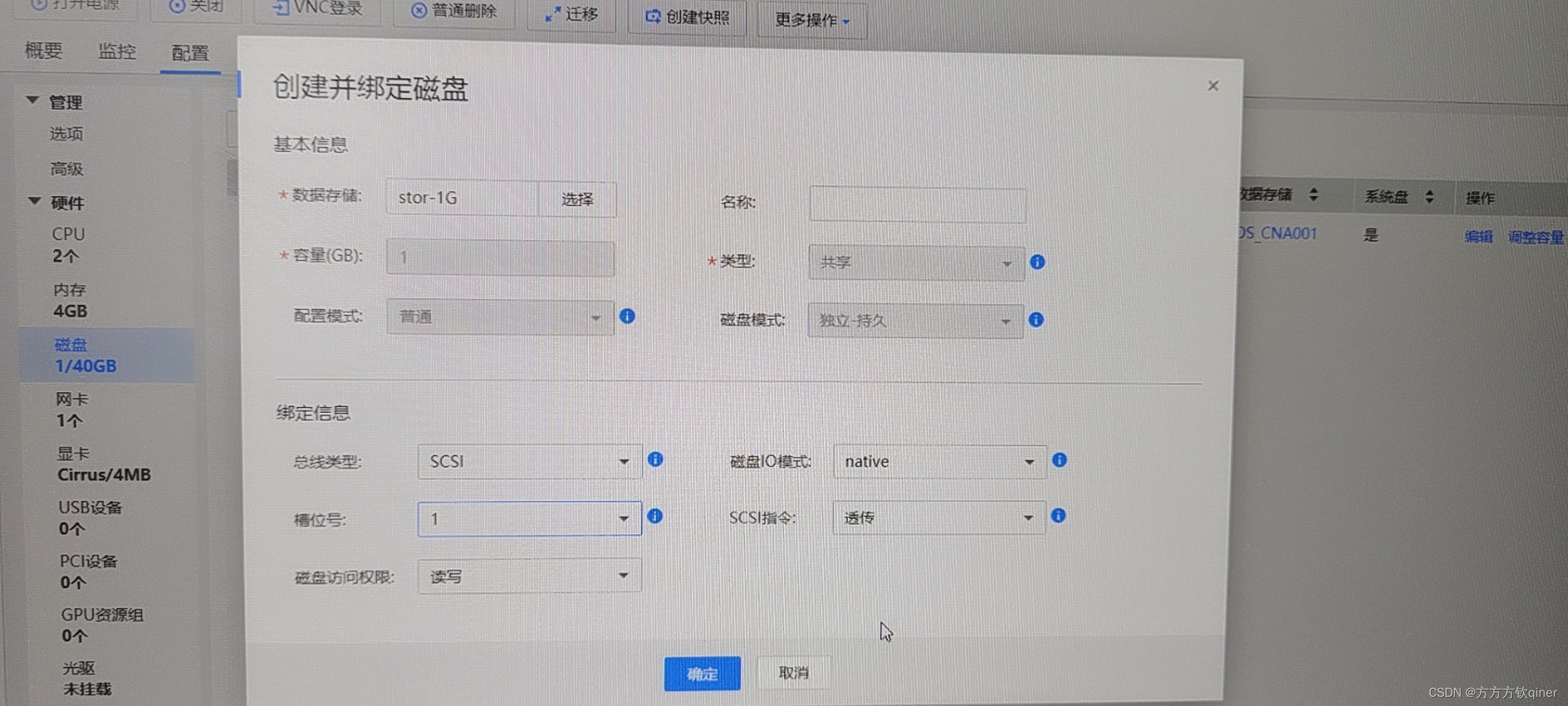The image size is (1568, 706).
Task: Select USB设备 in hardware list
Action: 90,518
